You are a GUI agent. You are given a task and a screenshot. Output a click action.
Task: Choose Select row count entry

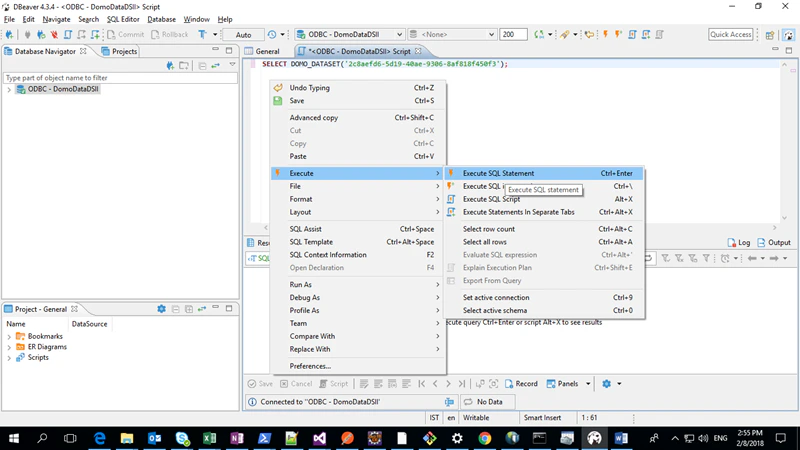coord(543,229)
